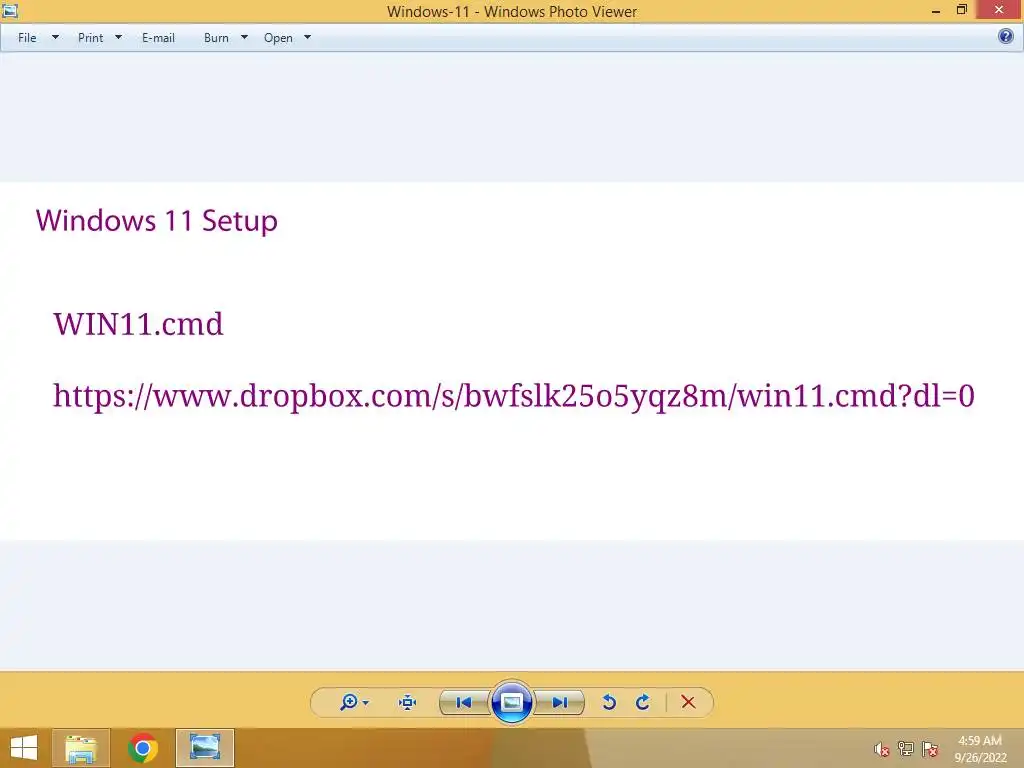Go to the next photo
This screenshot has height=768, width=1024.
point(560,703)
